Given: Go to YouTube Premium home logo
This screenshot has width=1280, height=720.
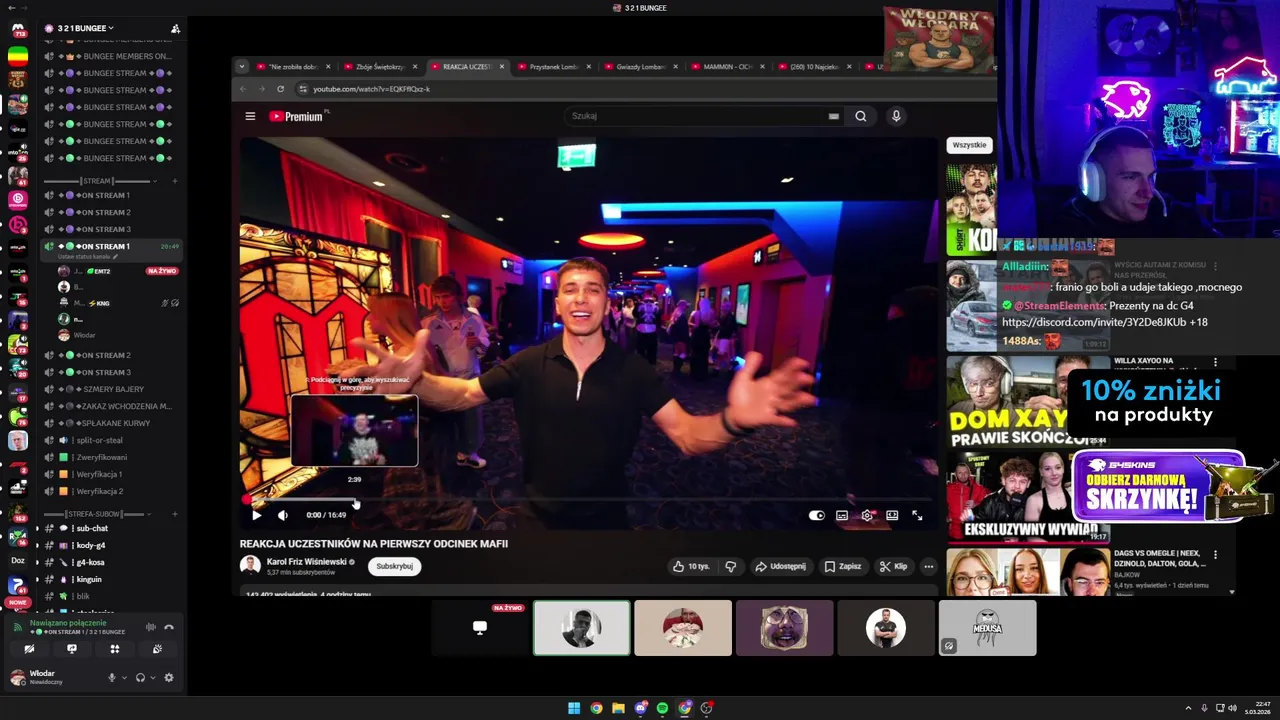Looking at the screenshot, I should [297, 116].
